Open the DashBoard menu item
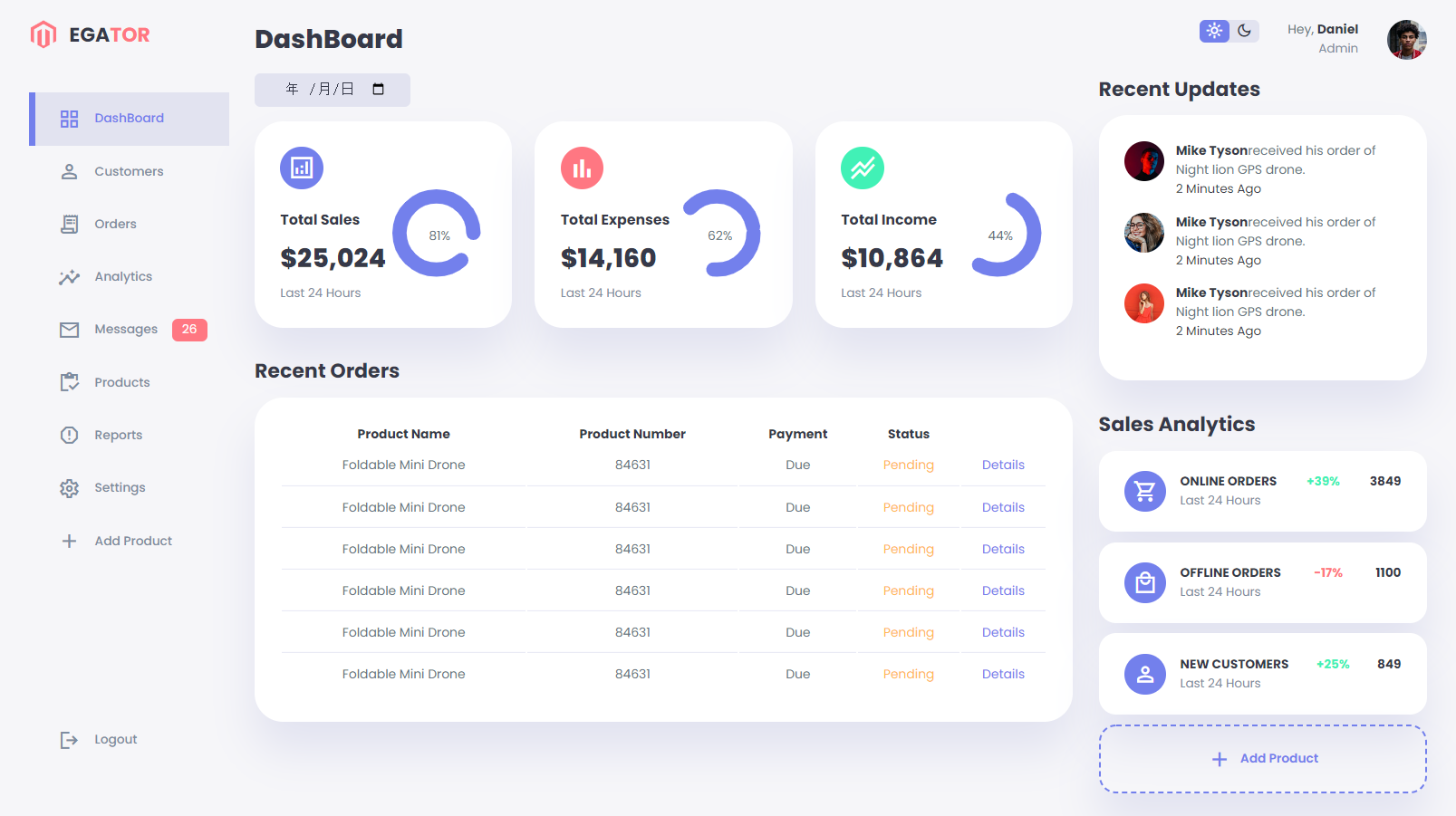Image resolution: width=1456 pixels, height=816 pixels. [129, 119]
